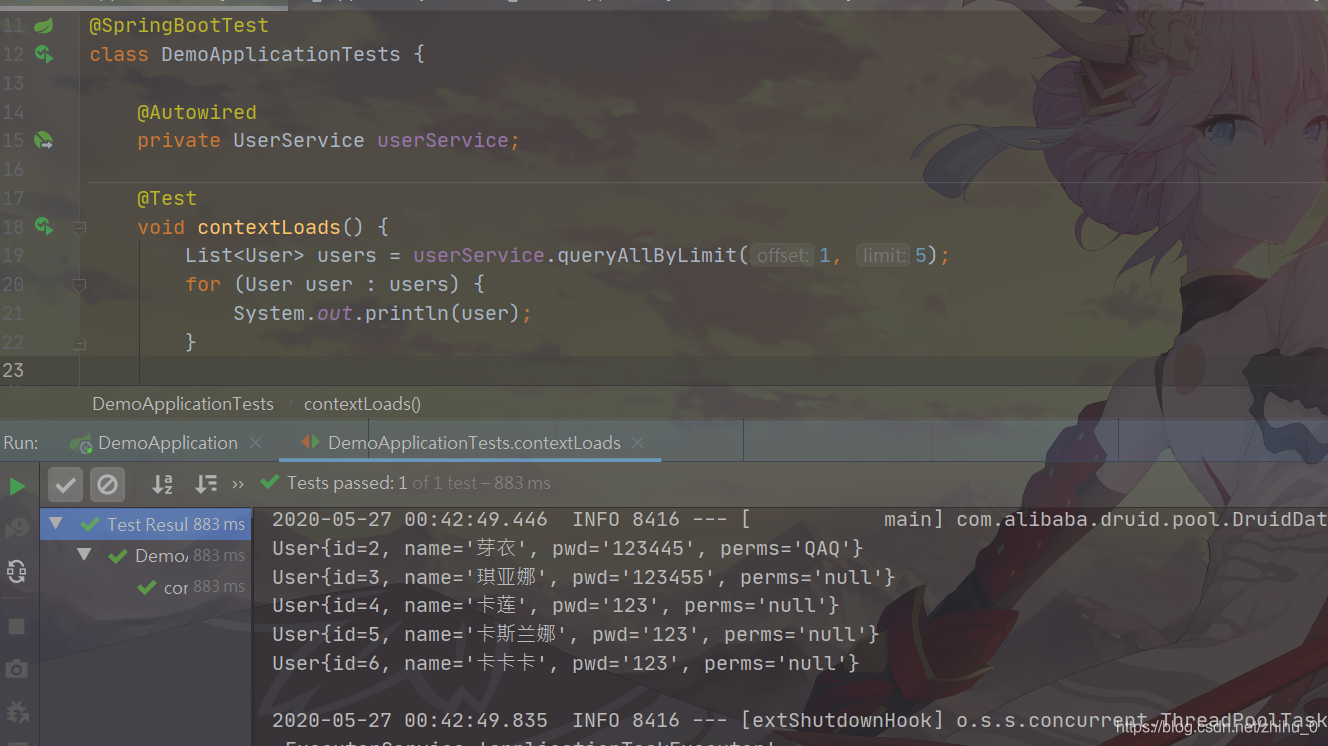Viewport: 1328px width, 746px height.
Task: Click the offset parameter hint
Action: tap(783, 256)
